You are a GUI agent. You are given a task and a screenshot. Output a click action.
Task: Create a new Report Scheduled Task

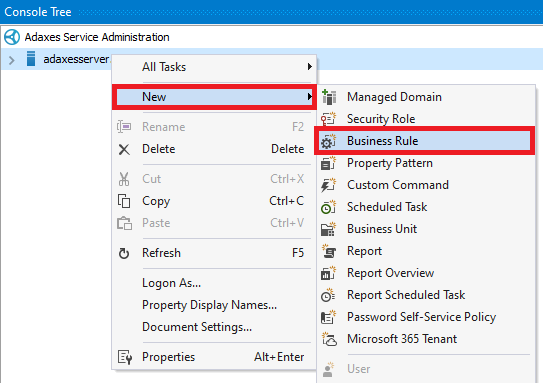(x=425, y=295)
